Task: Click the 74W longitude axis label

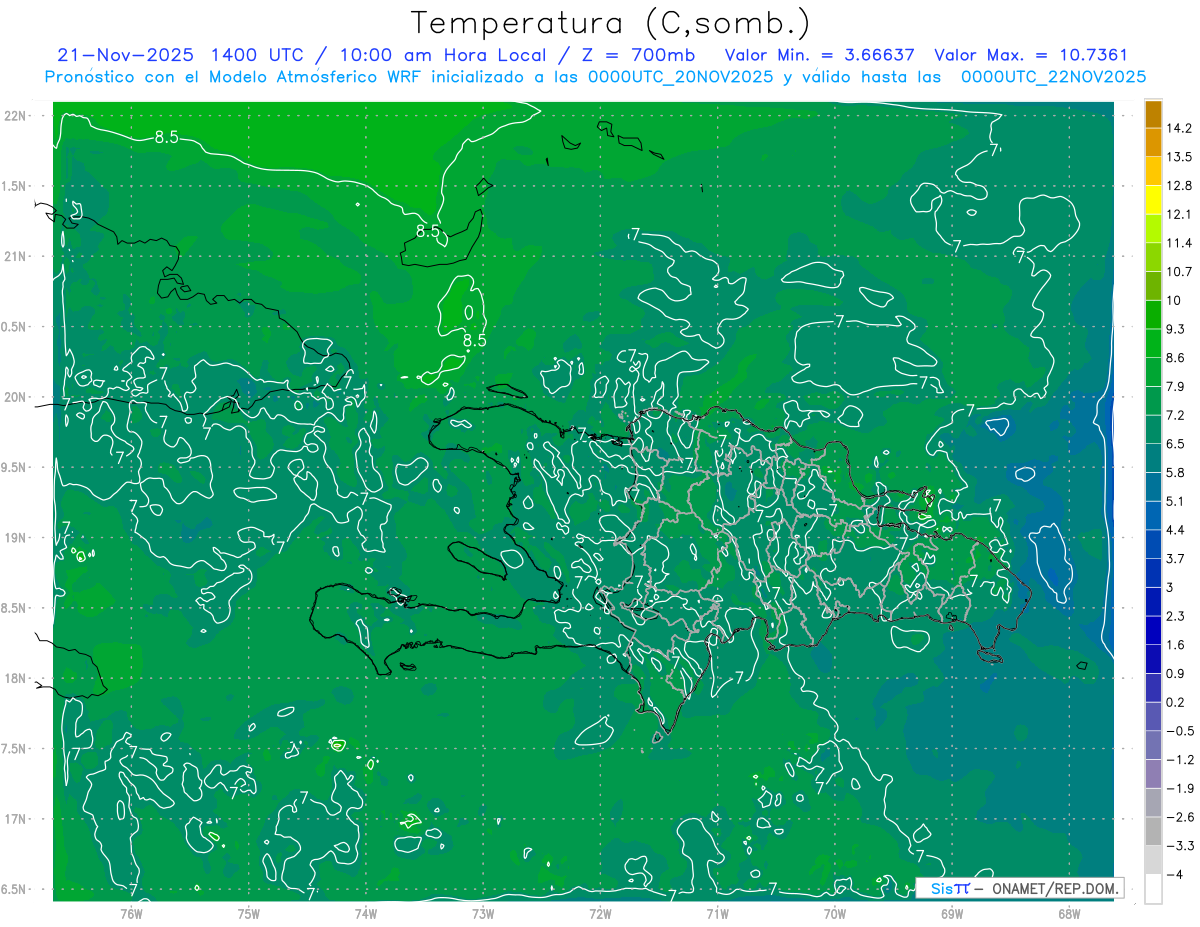Action: click(366, 913)
